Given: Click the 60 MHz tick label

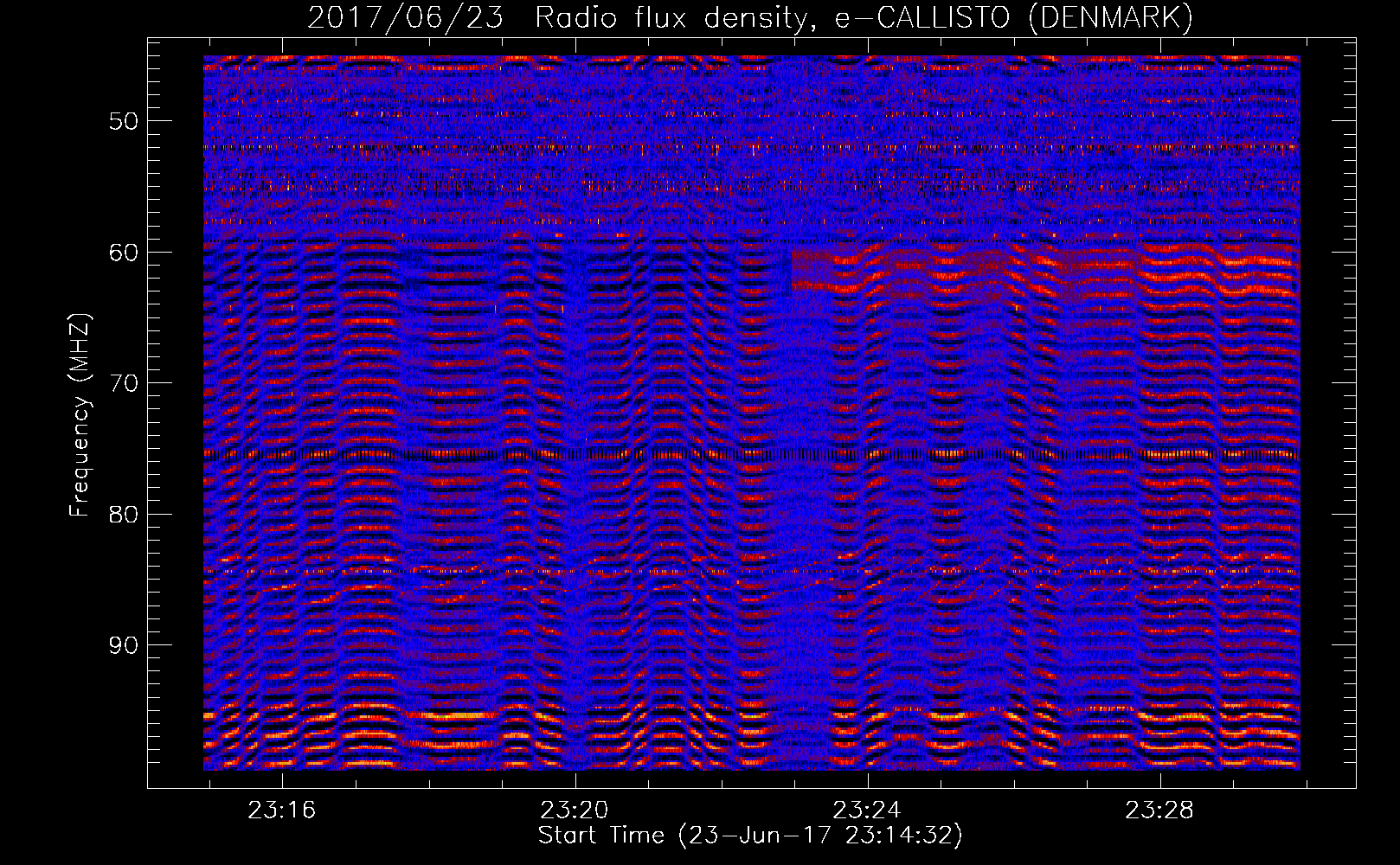Looking at the screenshot, I should pyautogui.click(x=123, y=253).
